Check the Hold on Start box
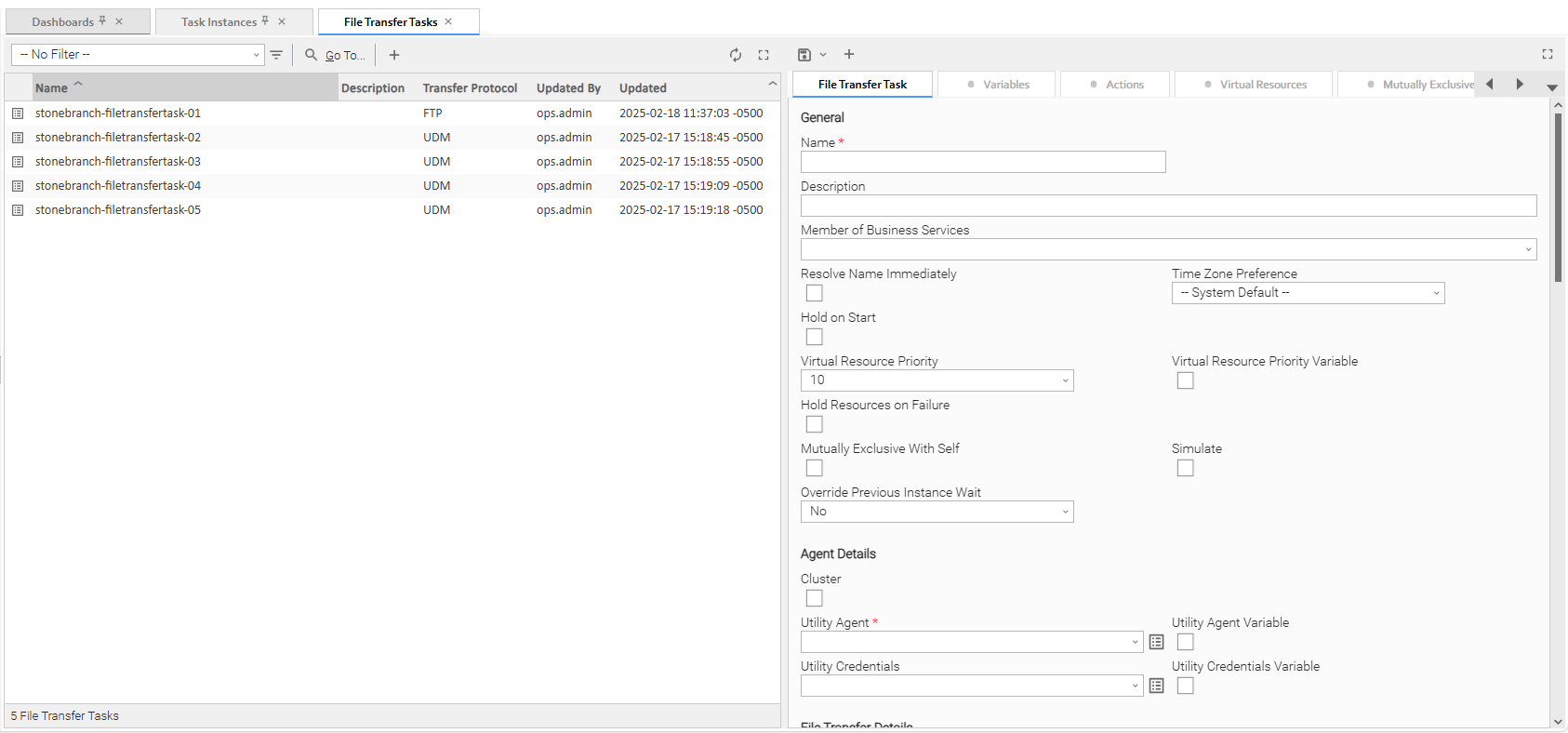 (815, 337)
